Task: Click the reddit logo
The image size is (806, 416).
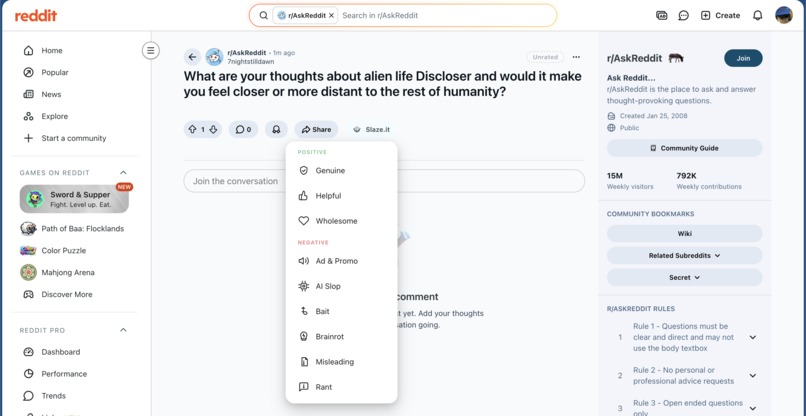Action: 35,15
